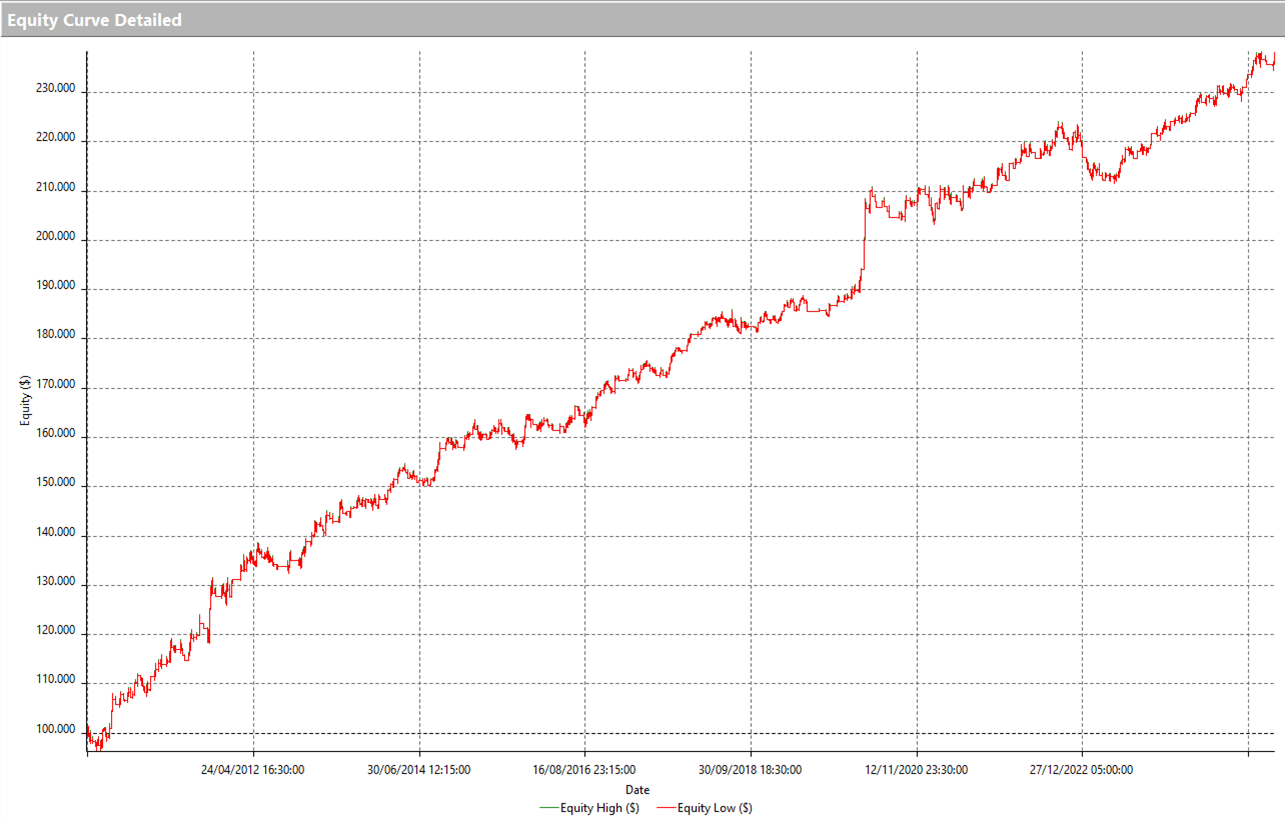The image size is (1285, 820).
Task: Click the 150.000 y-axis tick label
Action: (x=56, y=484)
